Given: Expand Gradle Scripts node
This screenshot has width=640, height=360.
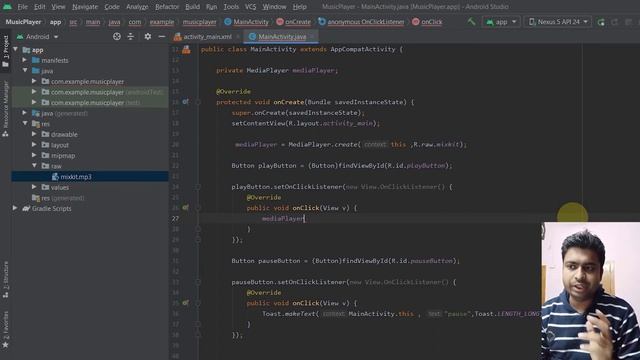Looking at the screenshot, I should 16,208.
